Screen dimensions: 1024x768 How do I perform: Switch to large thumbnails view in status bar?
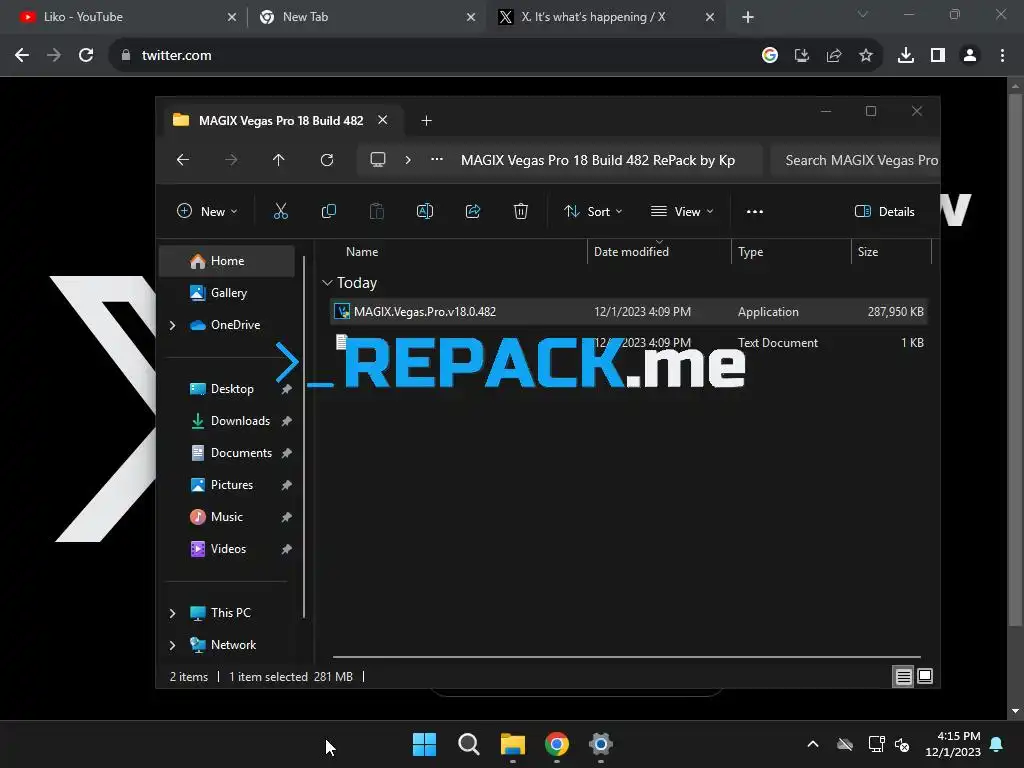click(x=925, y=677)
